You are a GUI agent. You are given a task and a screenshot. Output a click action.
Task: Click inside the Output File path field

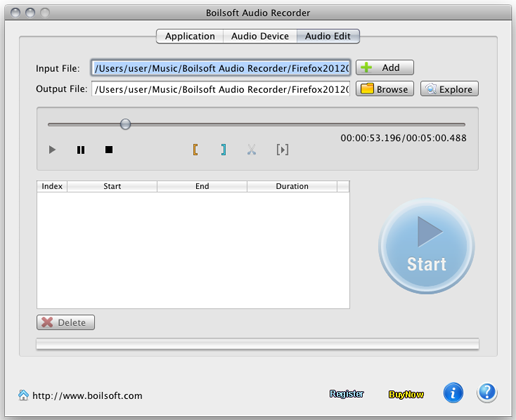[x=221, y=89]
